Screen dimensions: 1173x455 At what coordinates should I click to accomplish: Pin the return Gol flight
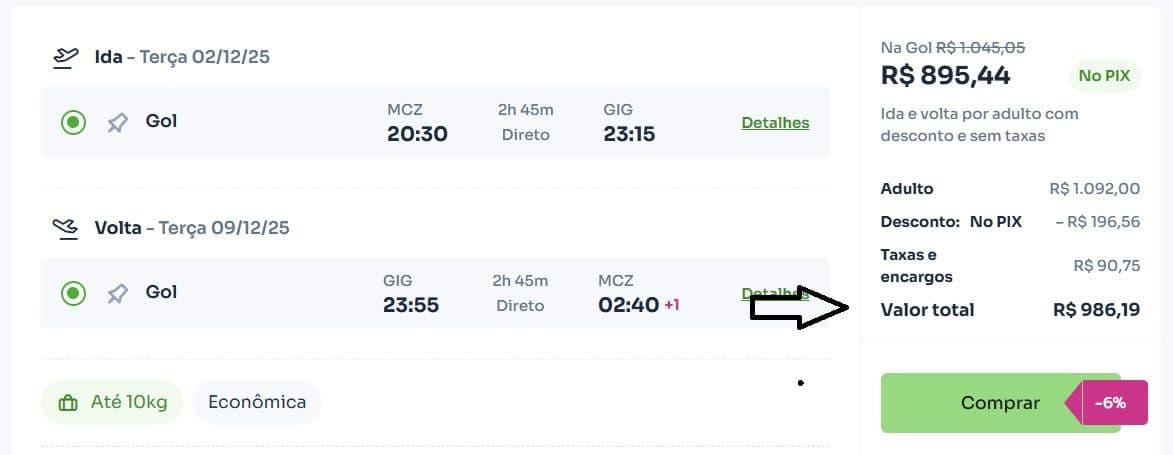pyautogui.click(x=118, y=293)
